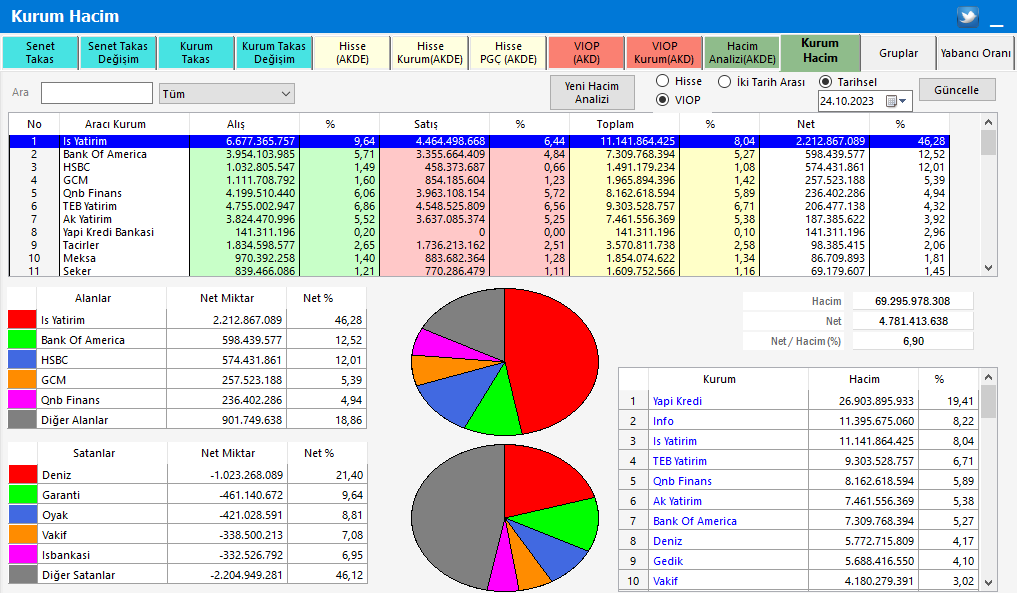Click scroll-down arrow of main institutions table

[x=988, y=268]
